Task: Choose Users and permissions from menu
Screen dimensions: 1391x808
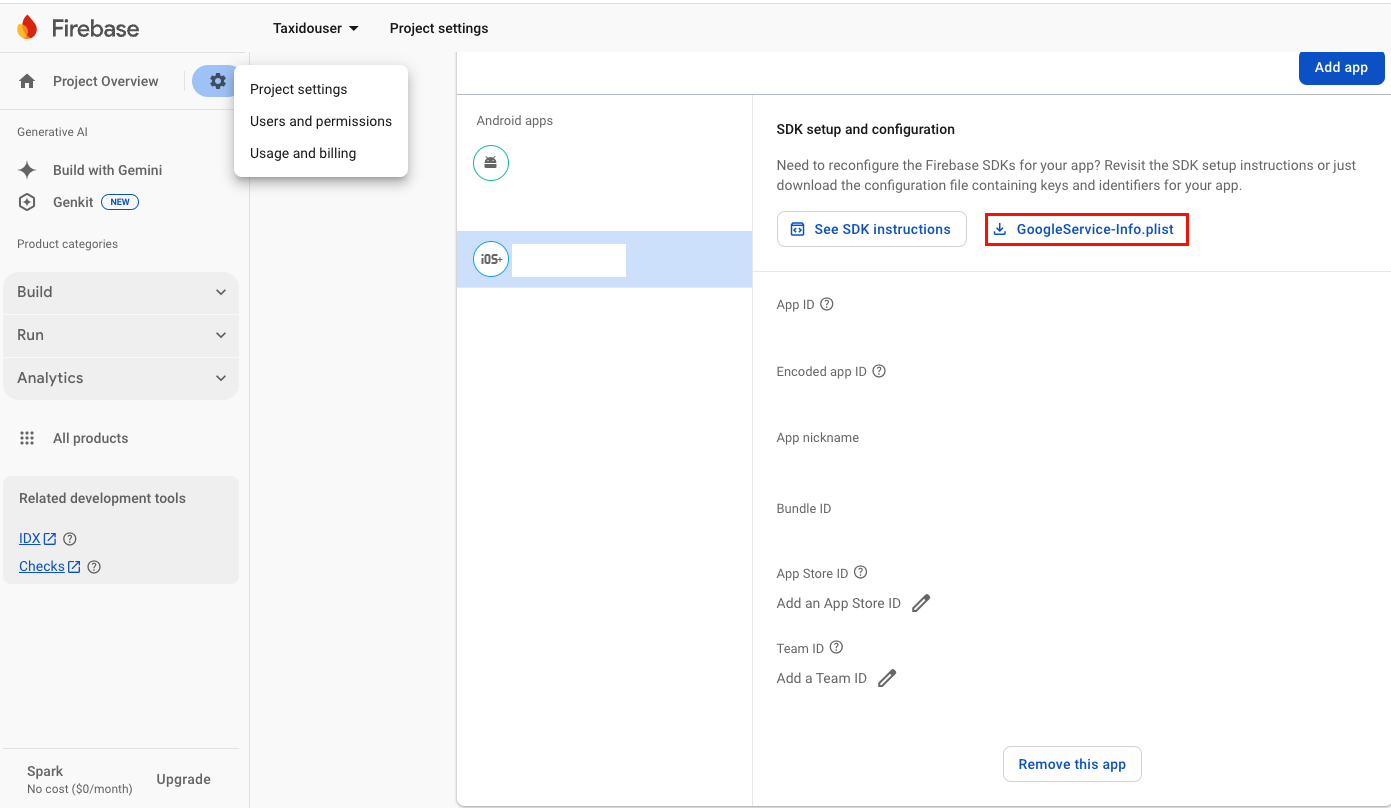Action: coord(321,121)
